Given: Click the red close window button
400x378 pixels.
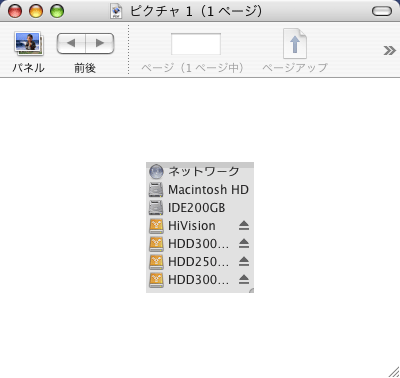Looking at the screenshot, I should (15, 11).
